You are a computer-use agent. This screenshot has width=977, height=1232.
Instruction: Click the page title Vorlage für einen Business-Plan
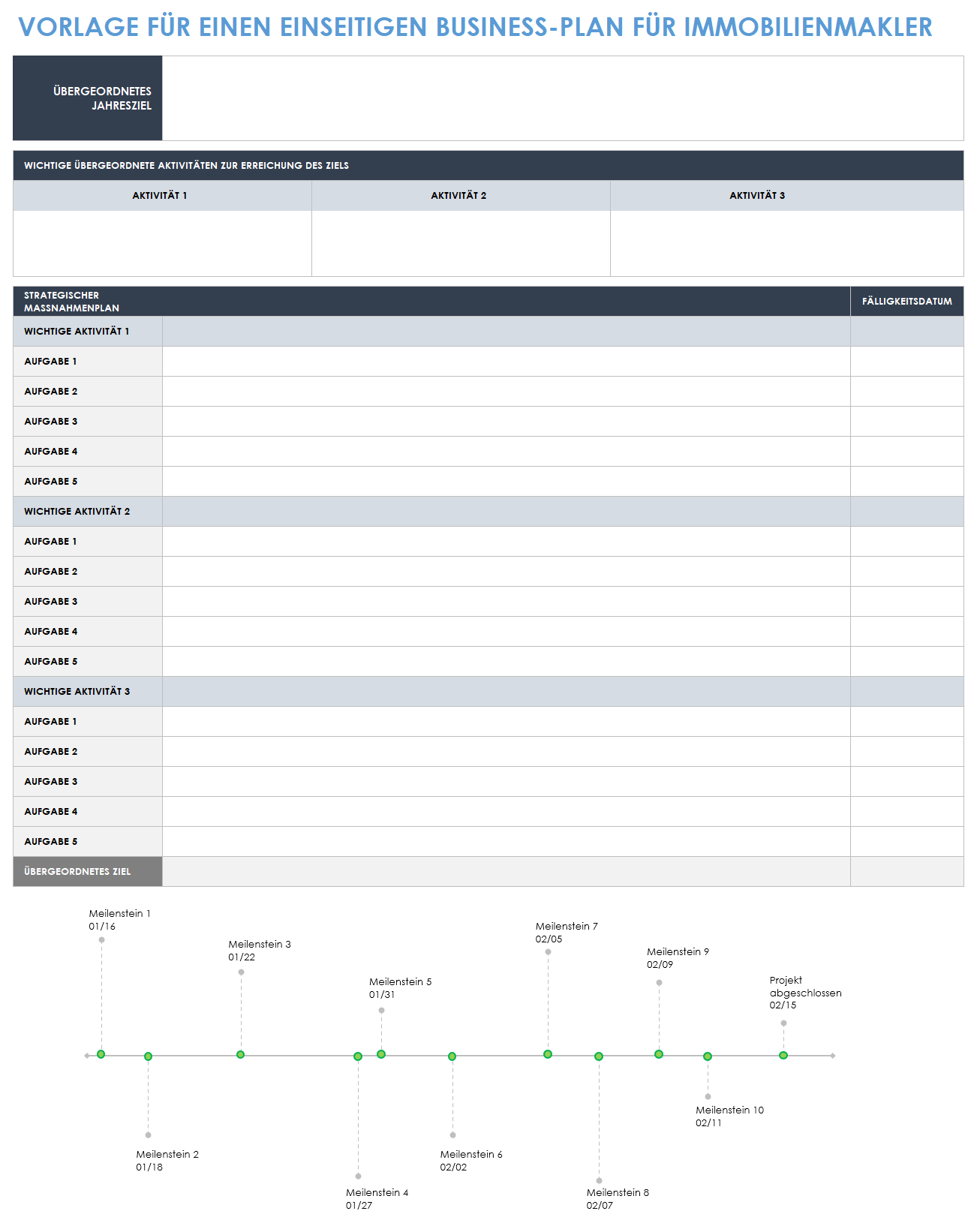(475, 27)
